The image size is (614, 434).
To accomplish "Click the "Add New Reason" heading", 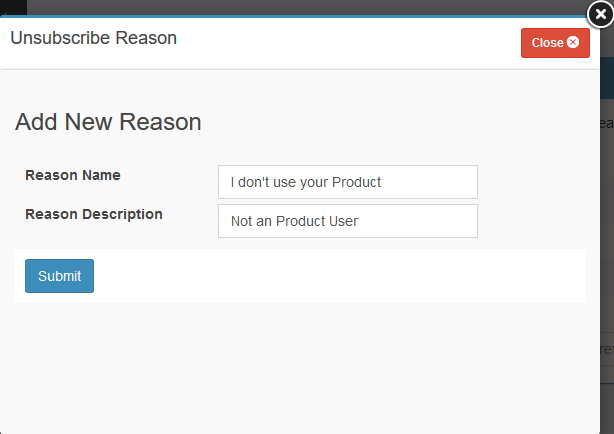I will click(x=108, y=122).
